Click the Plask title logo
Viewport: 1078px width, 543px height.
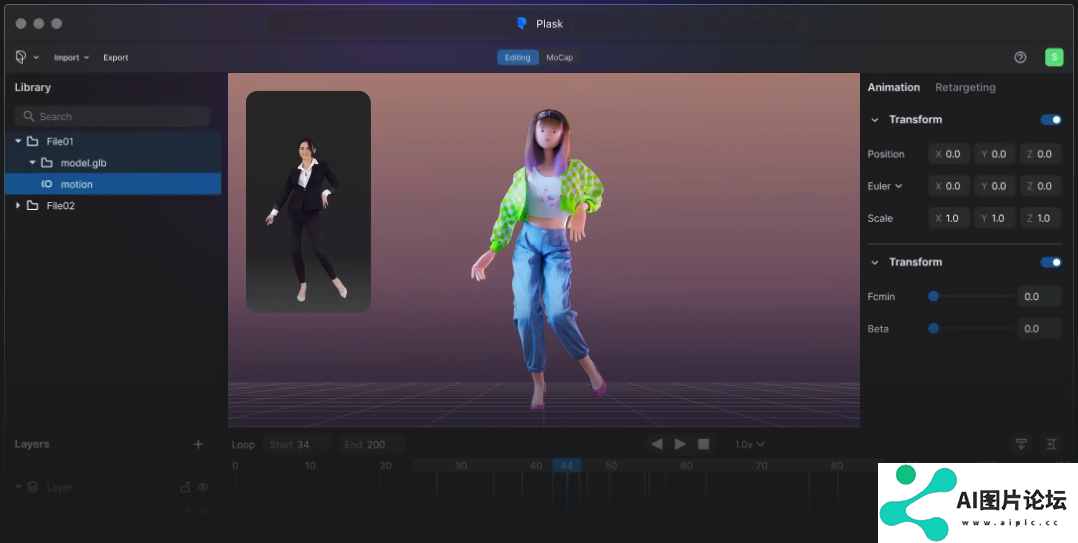pyautogui.click(x=522, y=23)
